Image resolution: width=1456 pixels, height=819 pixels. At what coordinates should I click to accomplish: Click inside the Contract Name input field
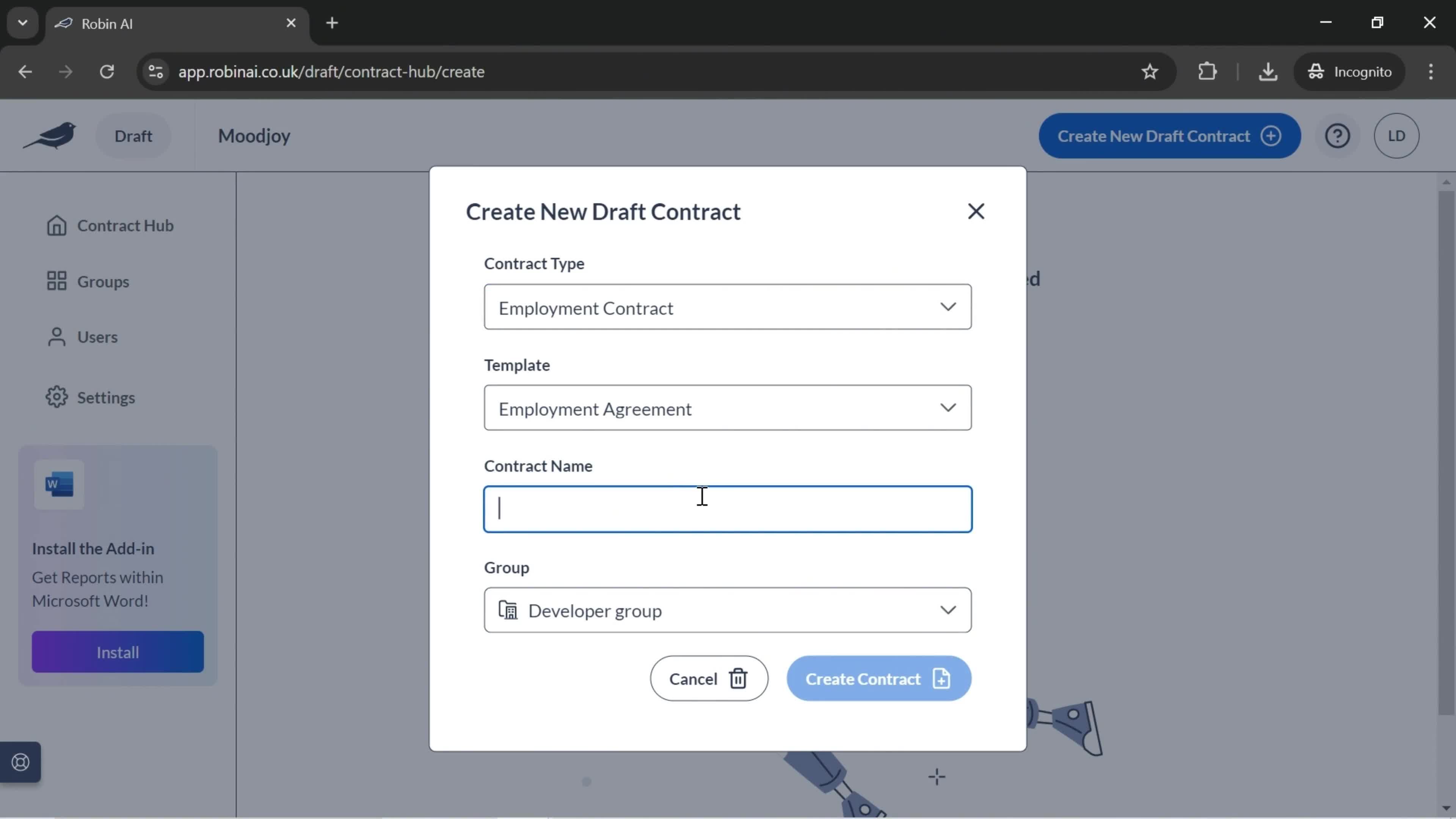(x=727, y=509)
